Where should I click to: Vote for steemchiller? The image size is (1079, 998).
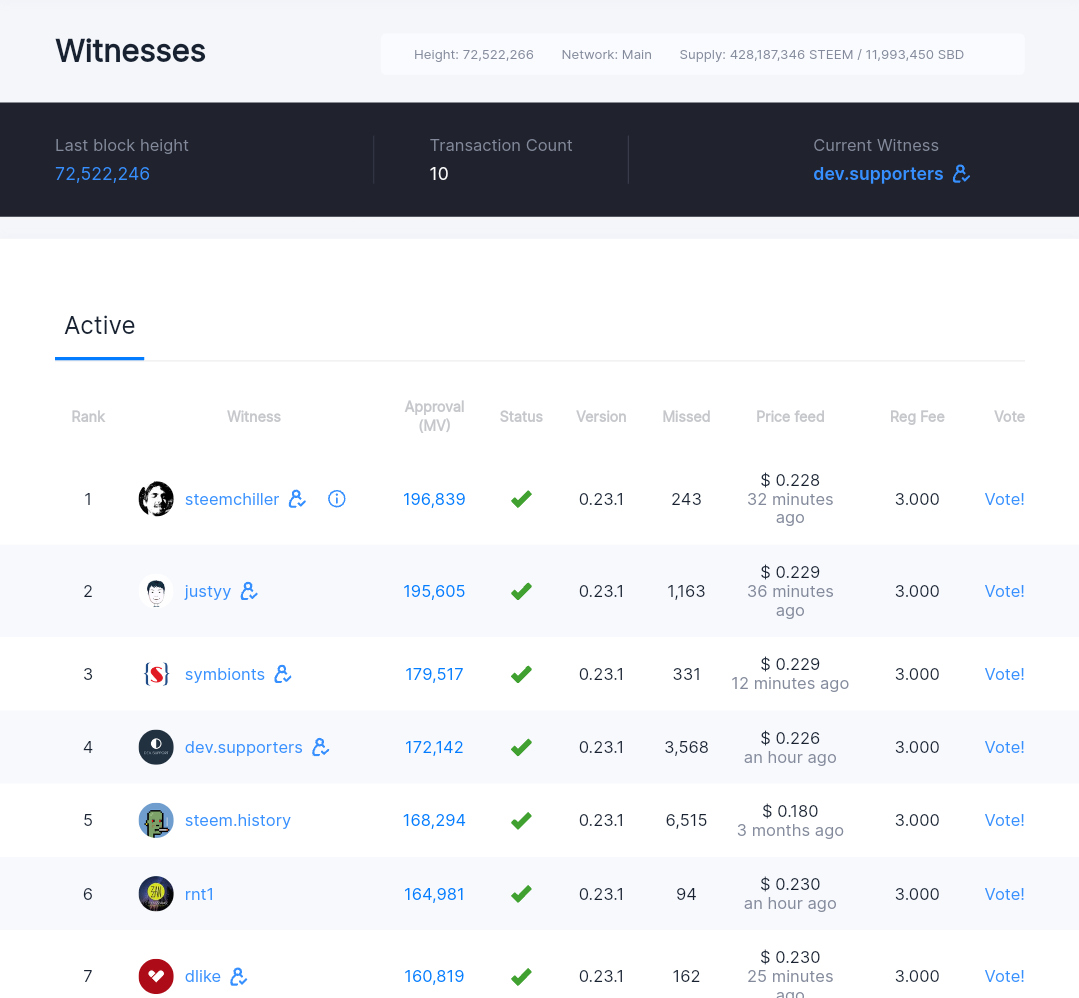[1004, 499]
